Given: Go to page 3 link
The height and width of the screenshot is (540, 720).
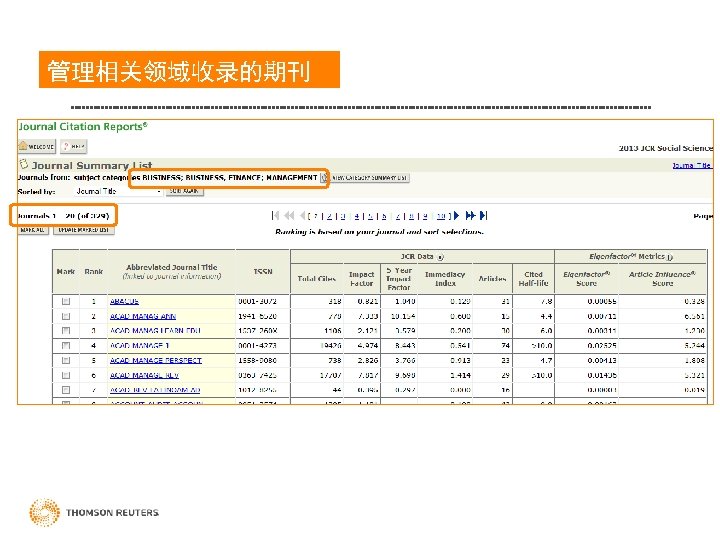Looking at the screenshot, I should (343, 216).
